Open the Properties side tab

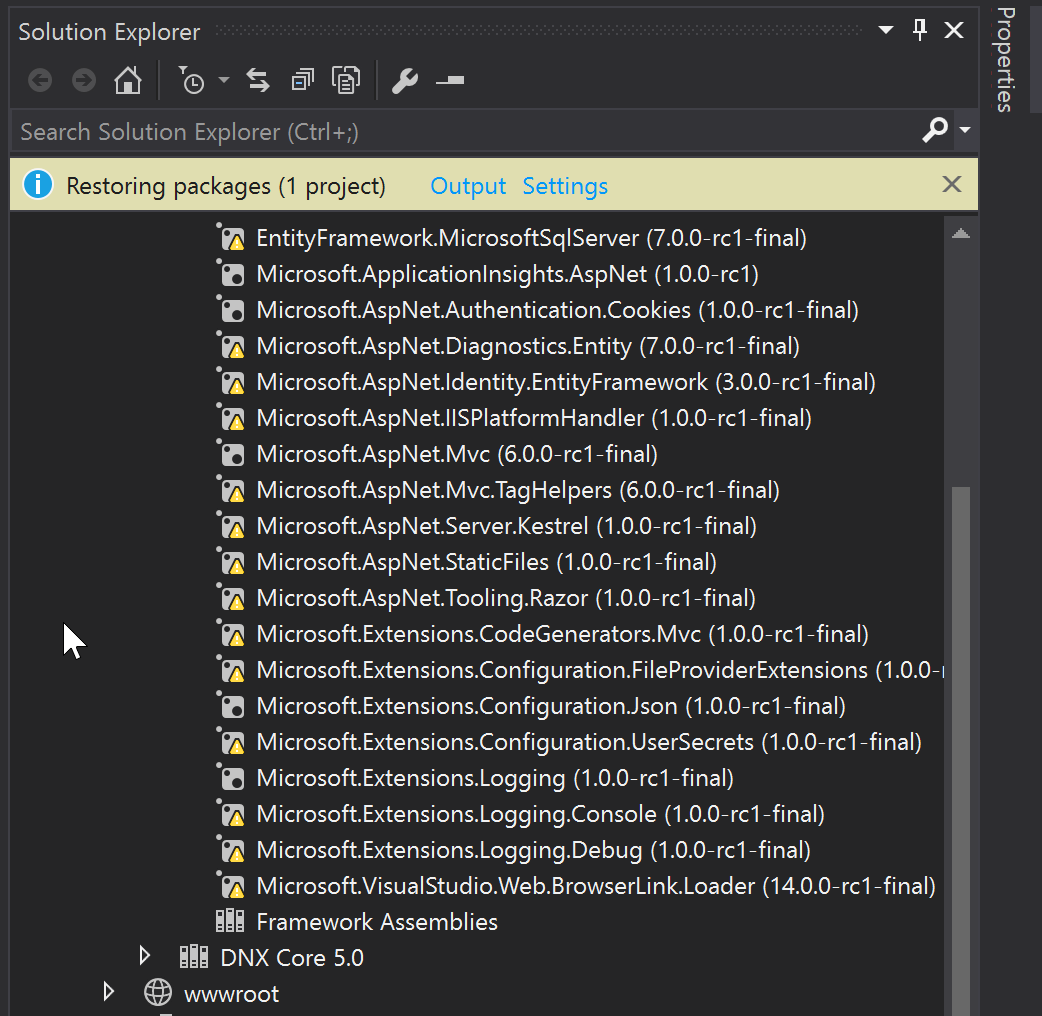tap(1006, 60)
